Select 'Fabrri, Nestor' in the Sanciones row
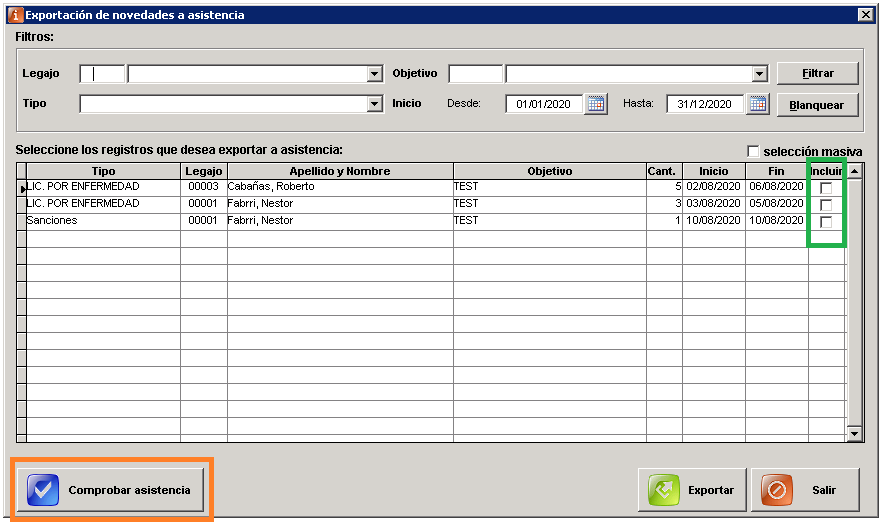Screen dimensions: 885x526 coord(340,221)
